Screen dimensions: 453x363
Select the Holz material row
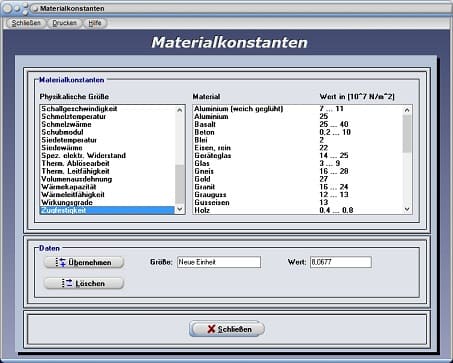tap(298, 210)
